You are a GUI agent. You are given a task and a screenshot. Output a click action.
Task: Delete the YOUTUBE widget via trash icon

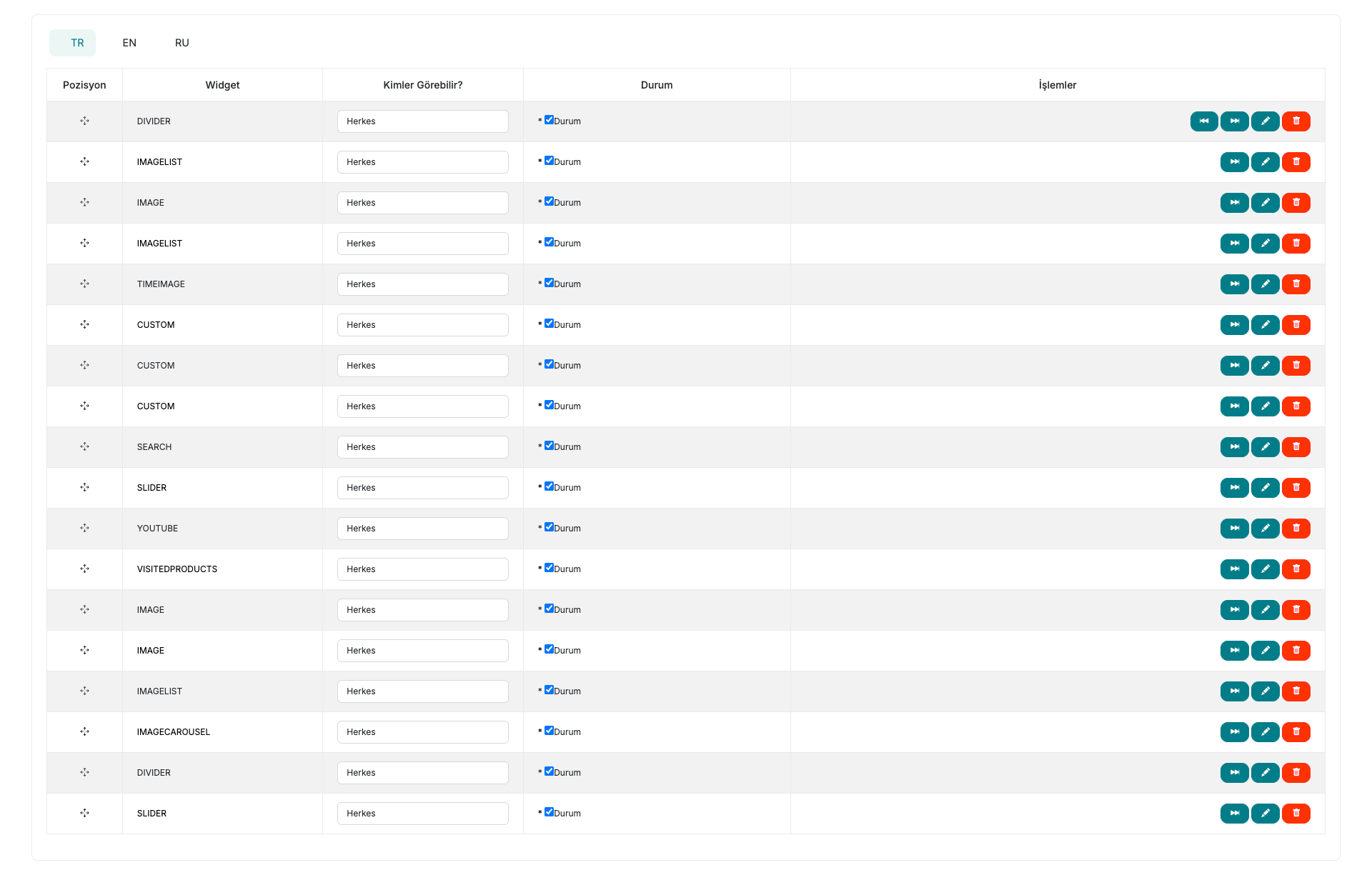1296,529
